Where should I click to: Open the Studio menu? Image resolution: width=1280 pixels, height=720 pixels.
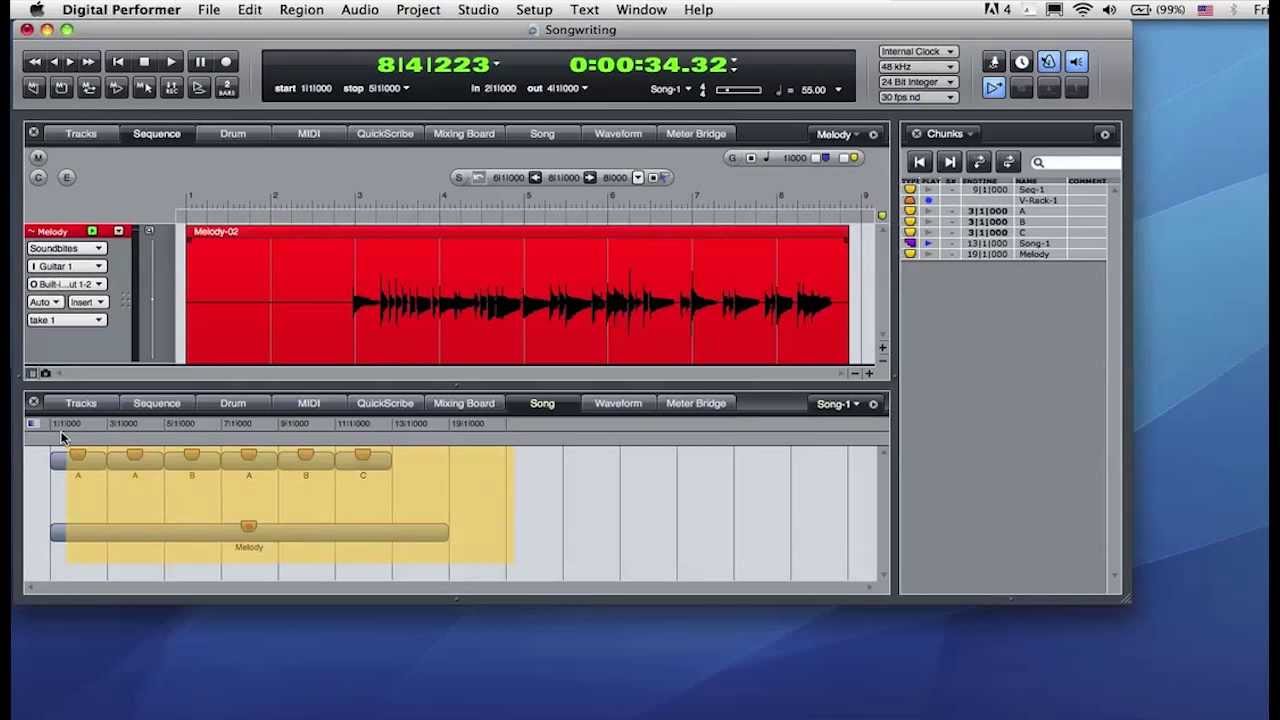(x=478, y=10)
